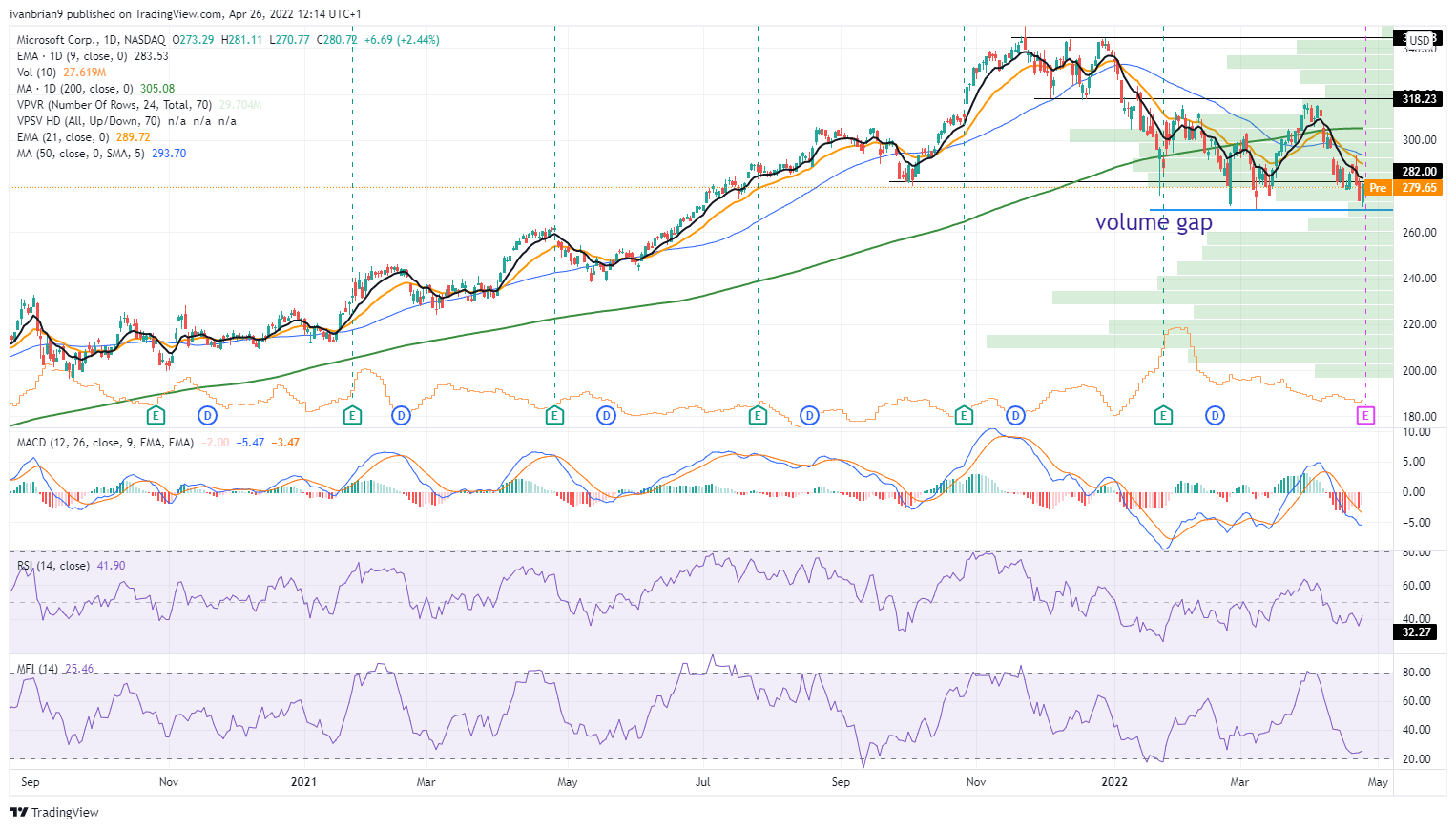Viewport: 1456px width, 829px height.
Task: Click the 200.00 price axis value
Action: coord(1419,371)
